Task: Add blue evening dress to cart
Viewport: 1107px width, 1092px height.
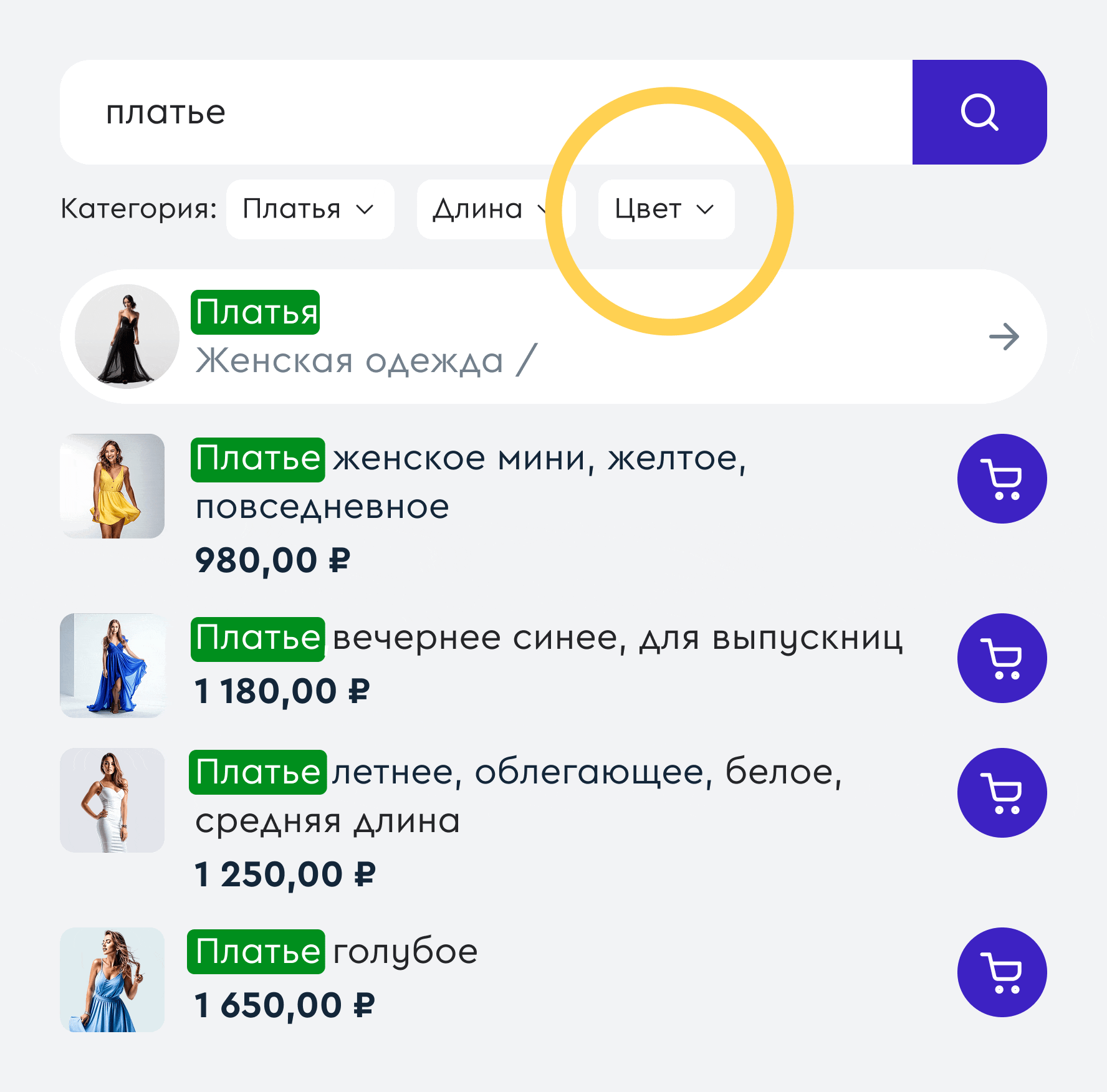Action: coord(1001,658)
